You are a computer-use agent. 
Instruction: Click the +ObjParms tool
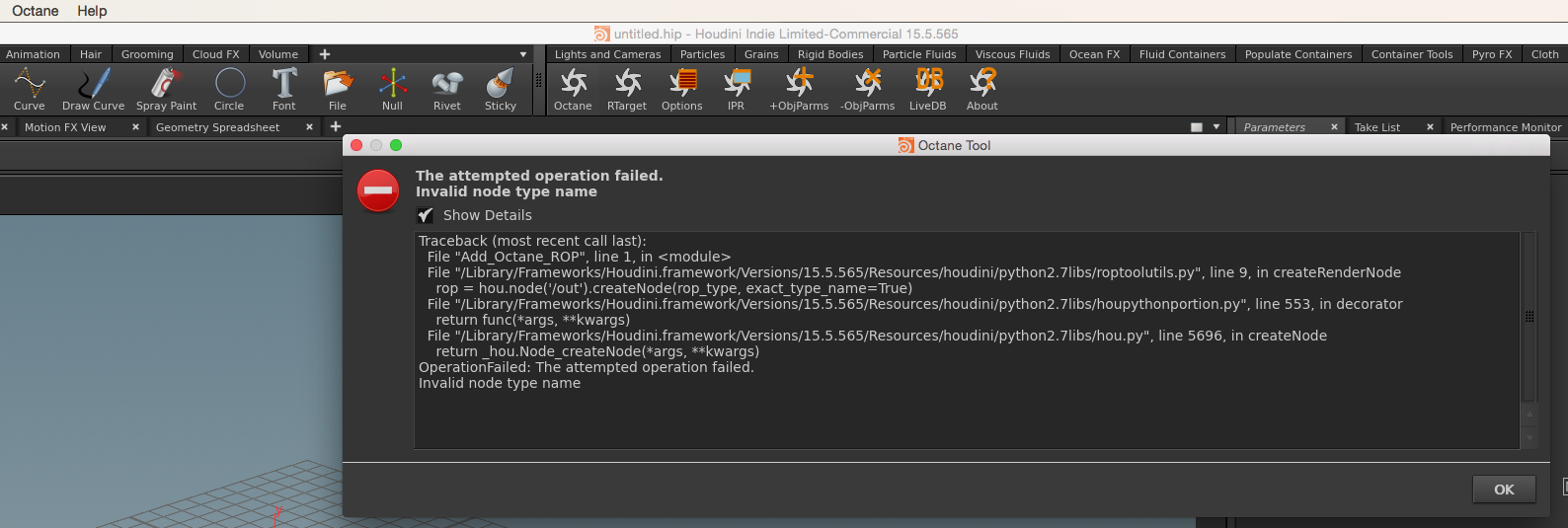[800, 89]
